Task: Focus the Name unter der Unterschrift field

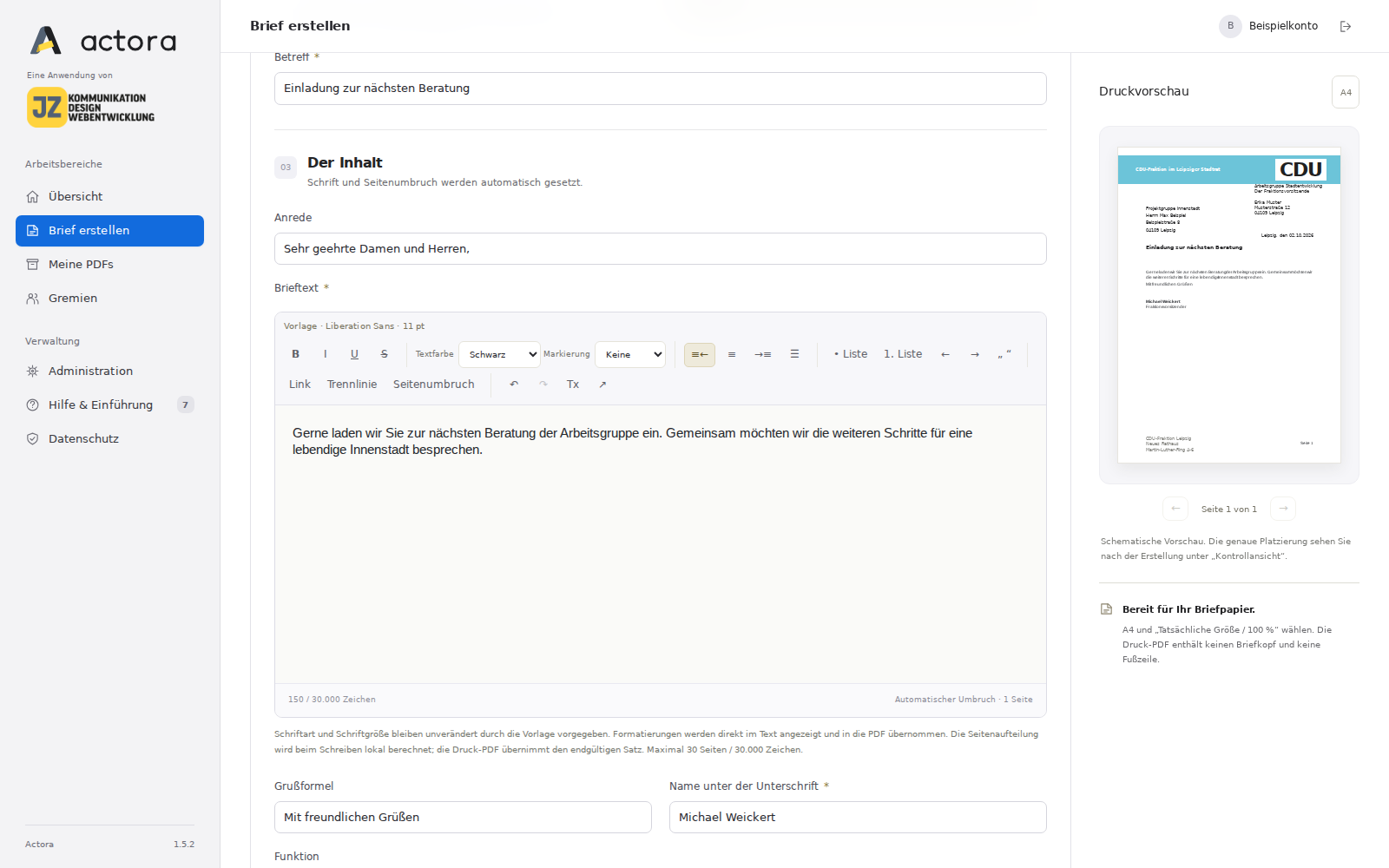Action: point(858,817)
